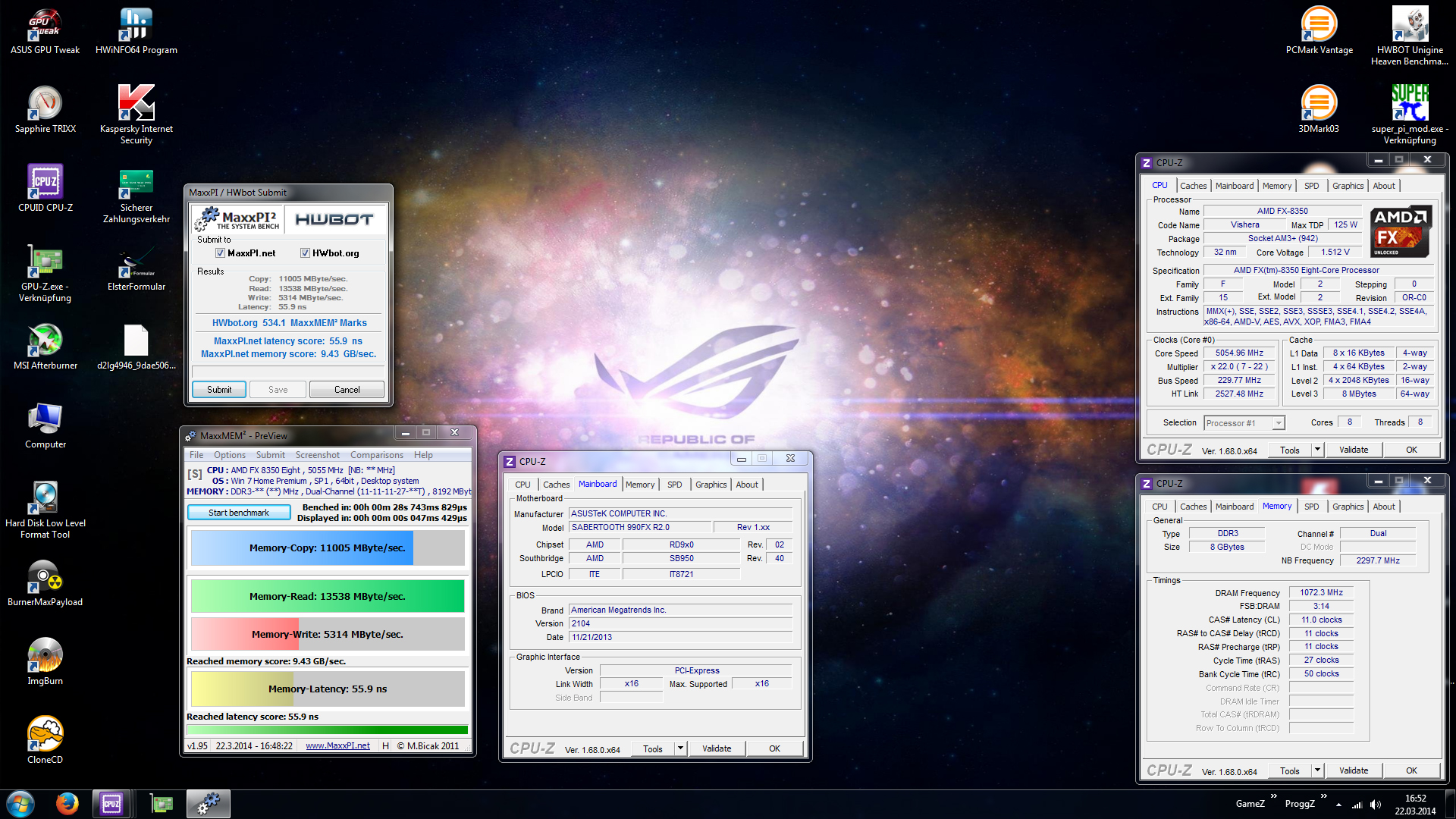The width and height of the screenshot is (1456, 819).
Task: Select SPD tab in the Memory CPU-Z window
Action: 1312,507
